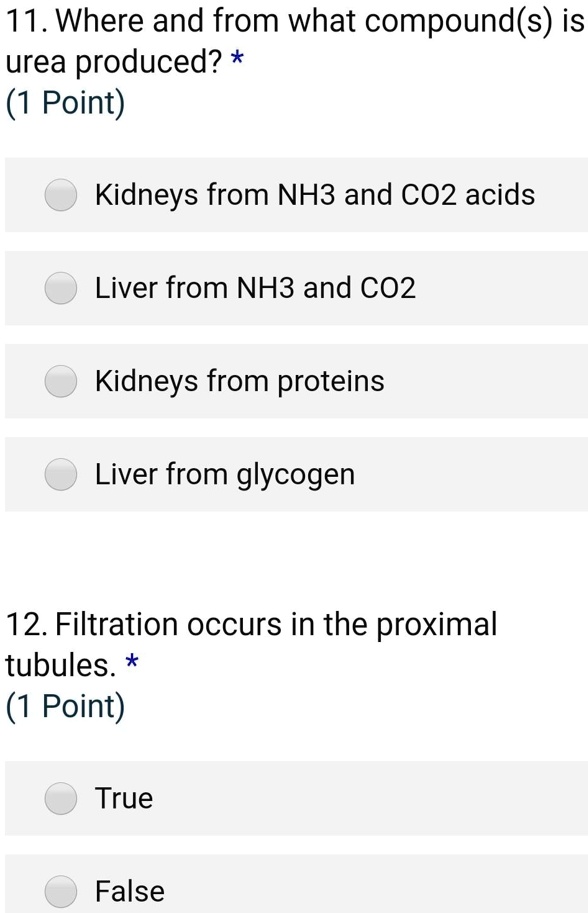
Task: Select the radio button for 'Liver from glycogen'
Action: click(x=60, y=474)
